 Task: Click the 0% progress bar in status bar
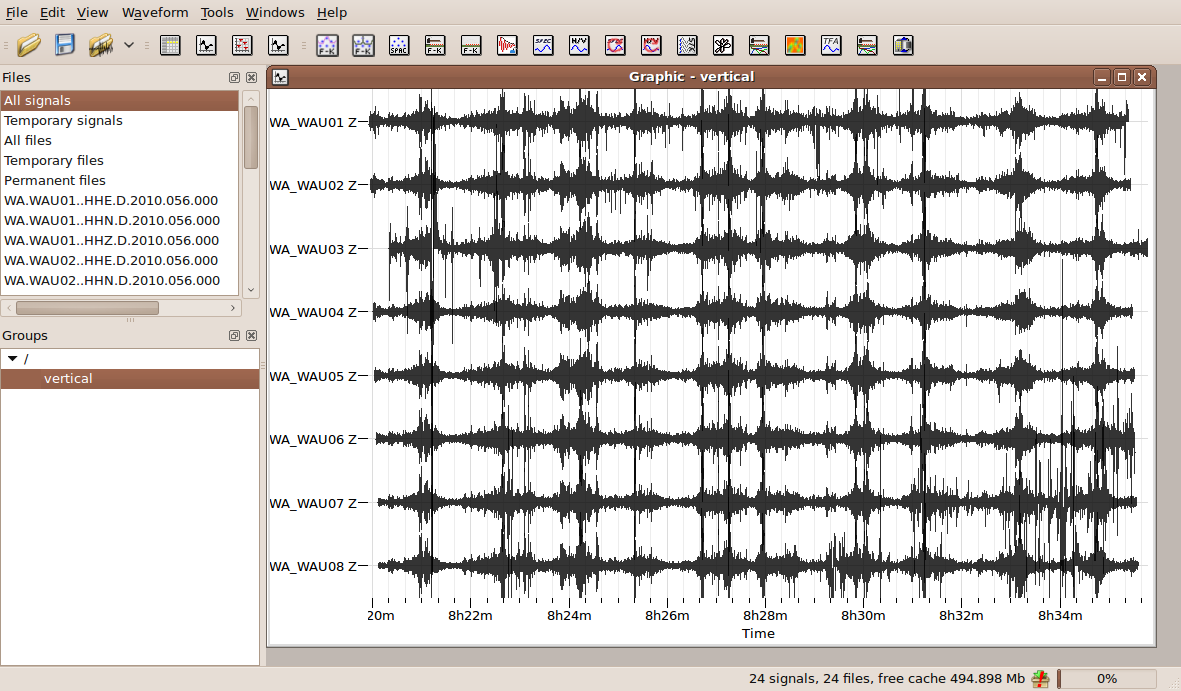point(1107,679)
